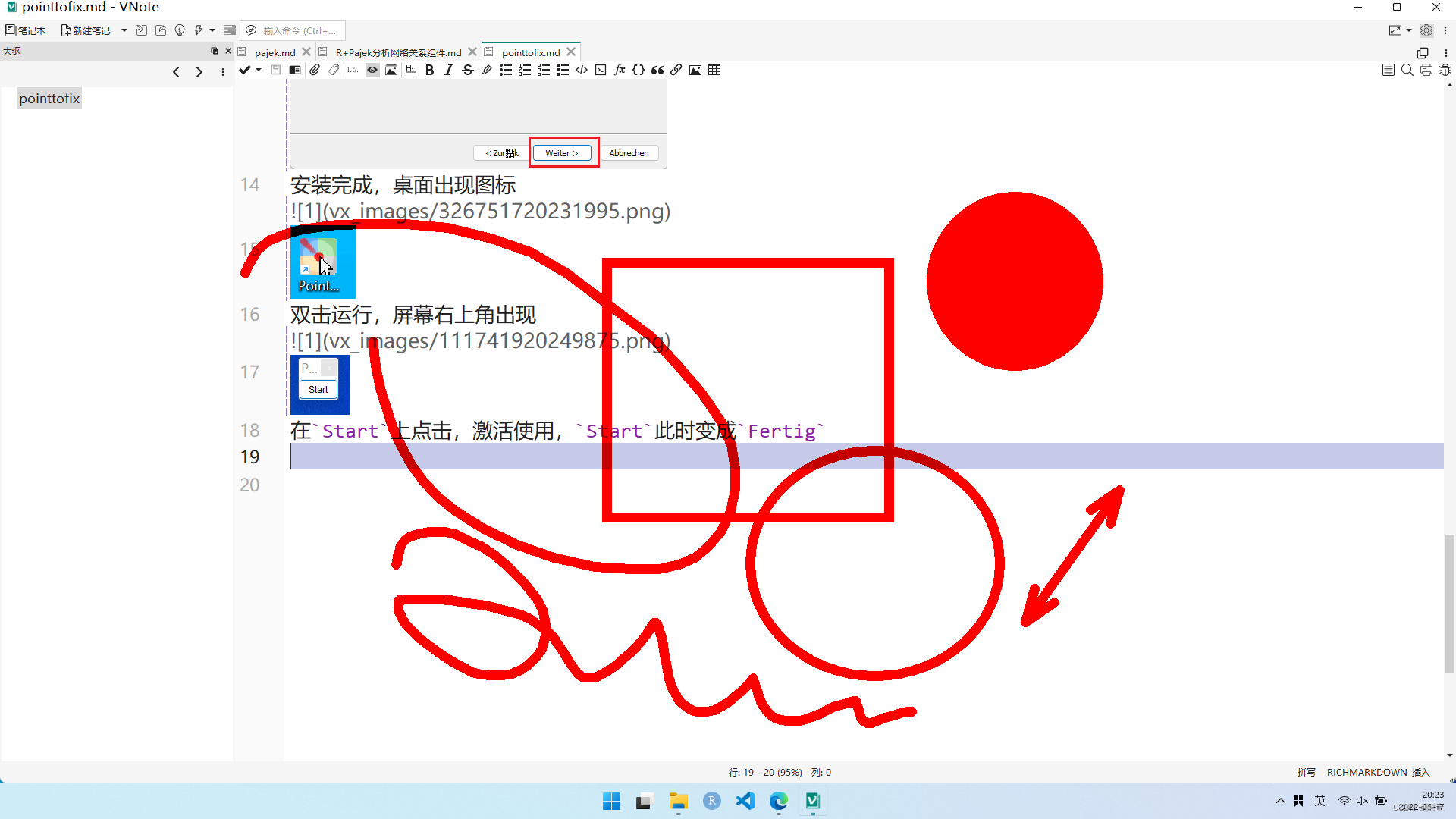Select pointtofix heading in outline panel
The width and height of the screenshot is (1456, 819).
coord(49,99)
